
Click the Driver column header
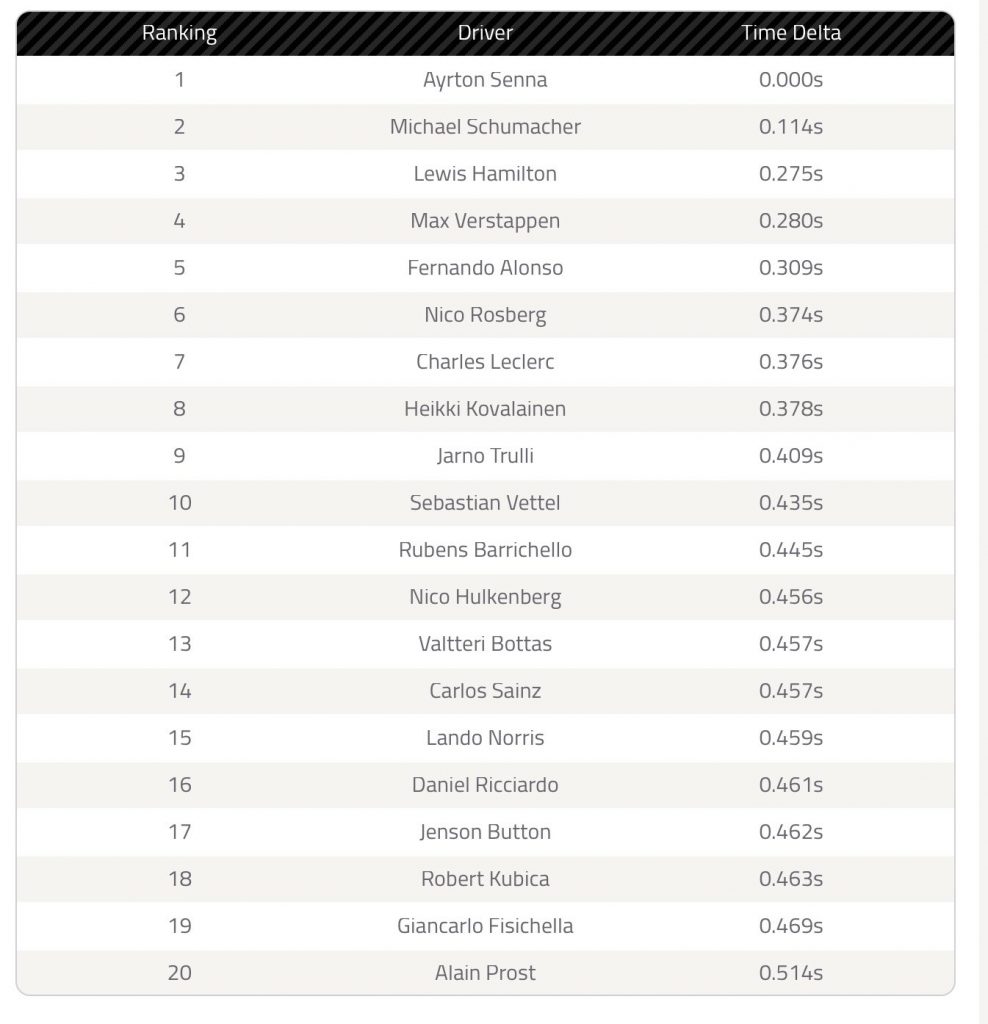(x=485, y=33)
